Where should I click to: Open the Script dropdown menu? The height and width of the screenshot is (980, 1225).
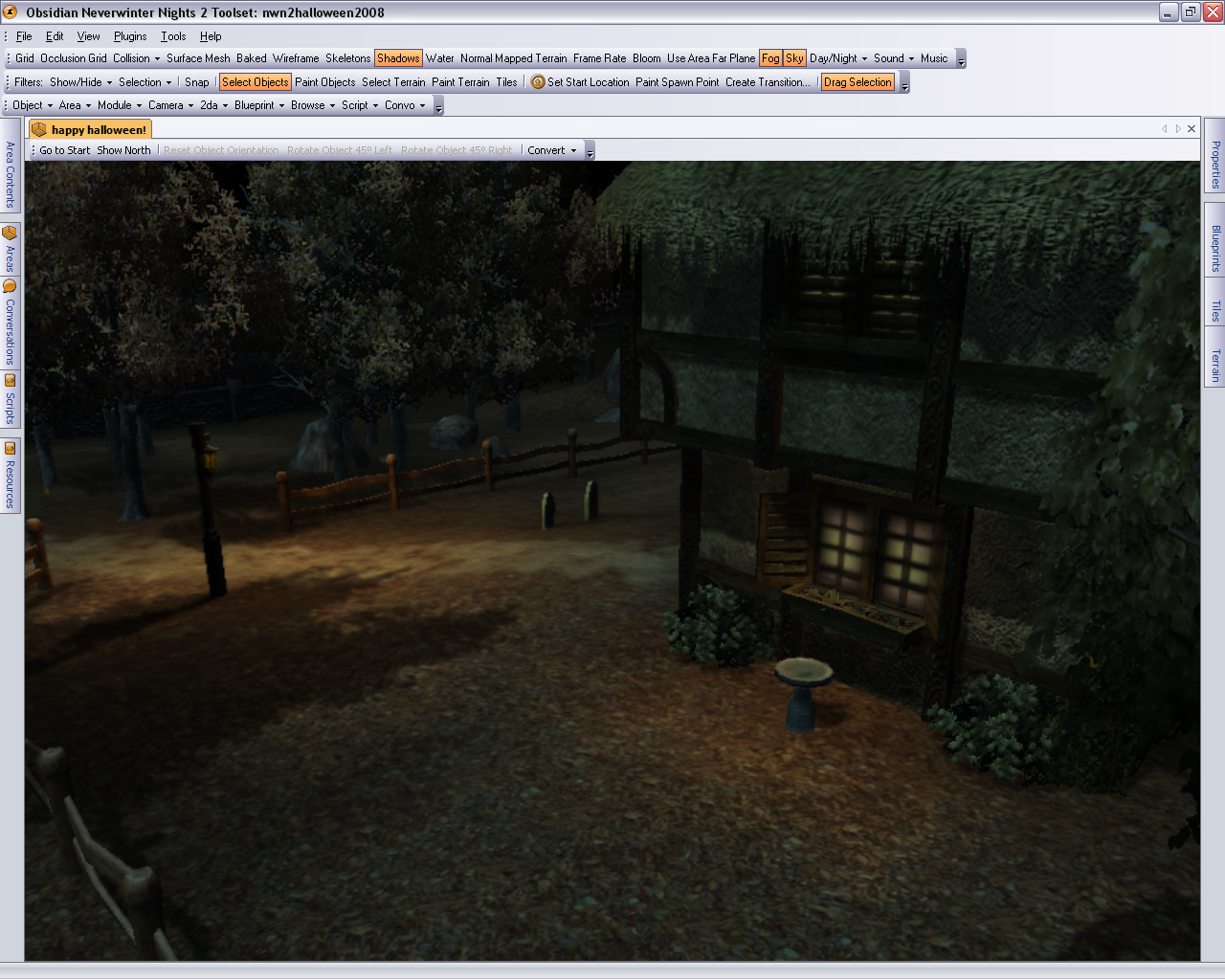pos(360,105)
